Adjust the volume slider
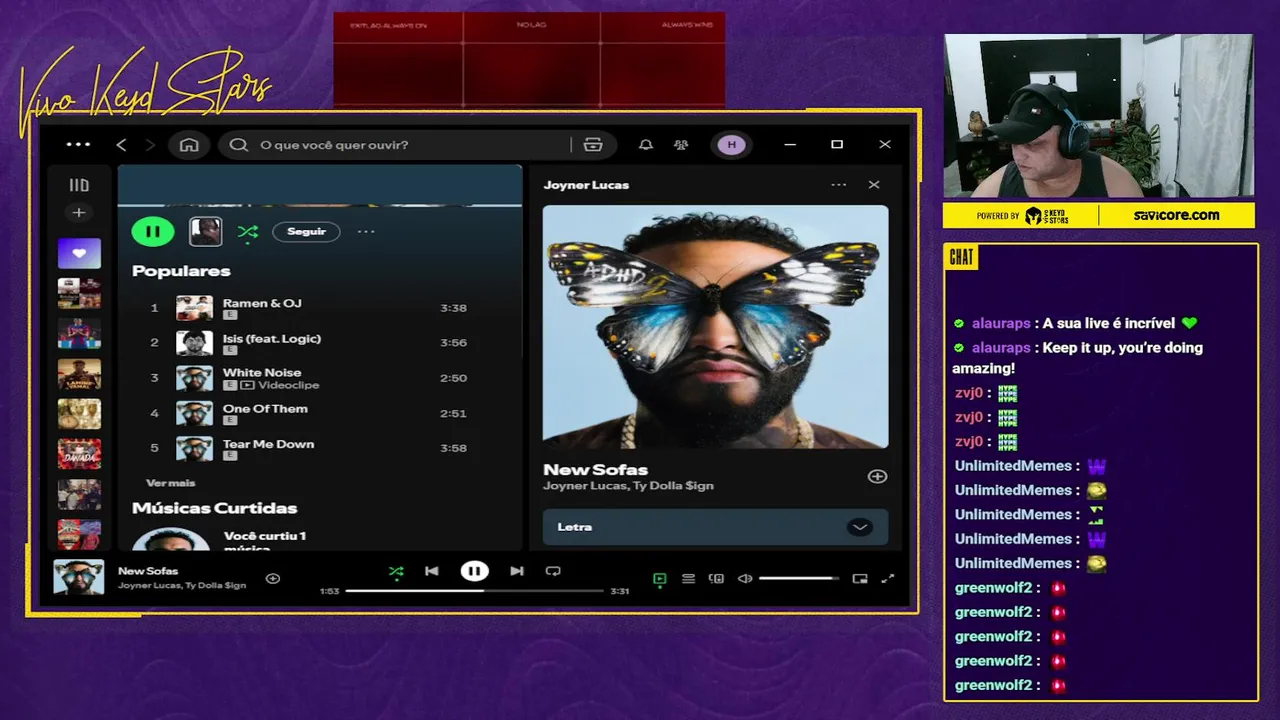 coord(799,578)
